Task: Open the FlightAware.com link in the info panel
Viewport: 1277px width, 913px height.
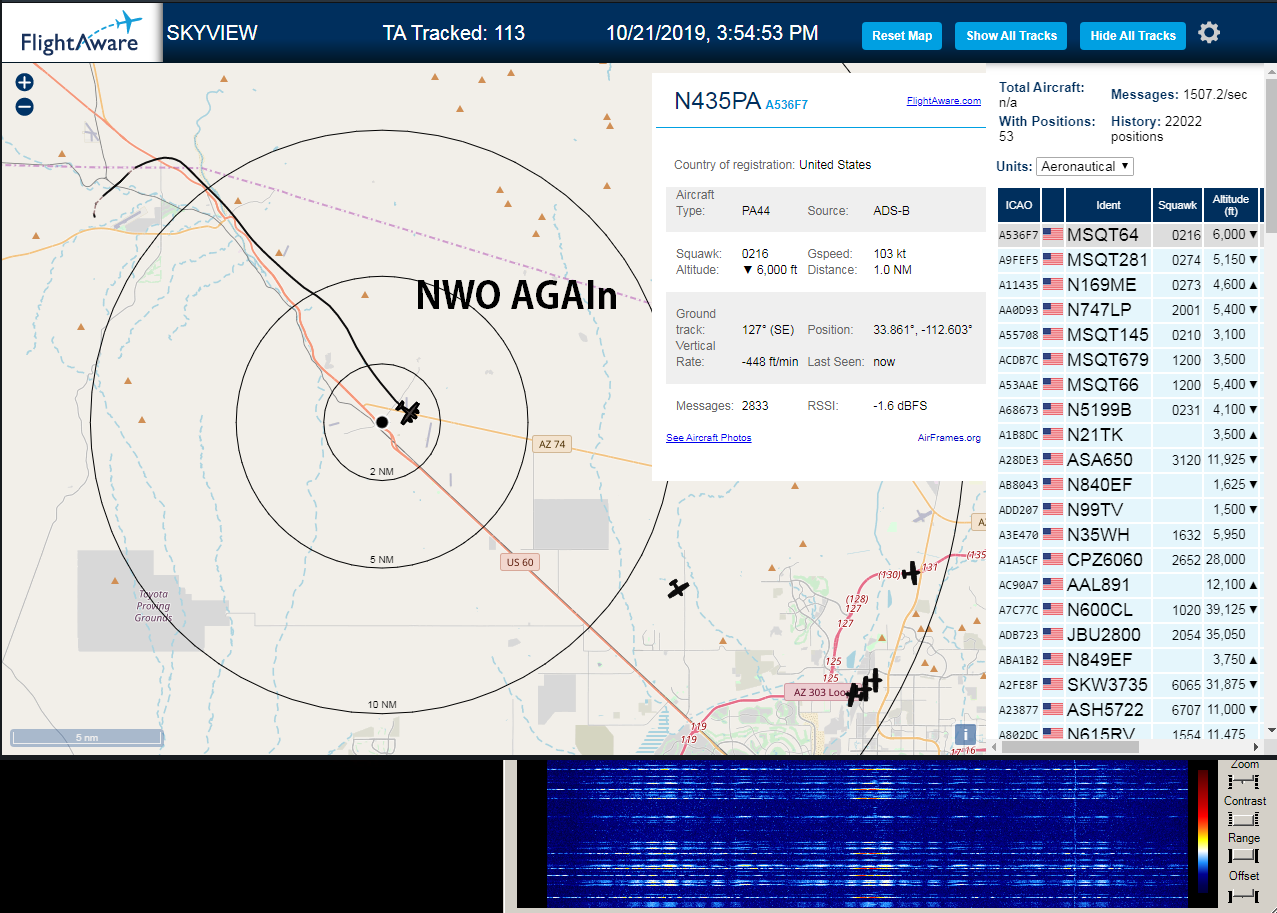Action: [944, 100]
